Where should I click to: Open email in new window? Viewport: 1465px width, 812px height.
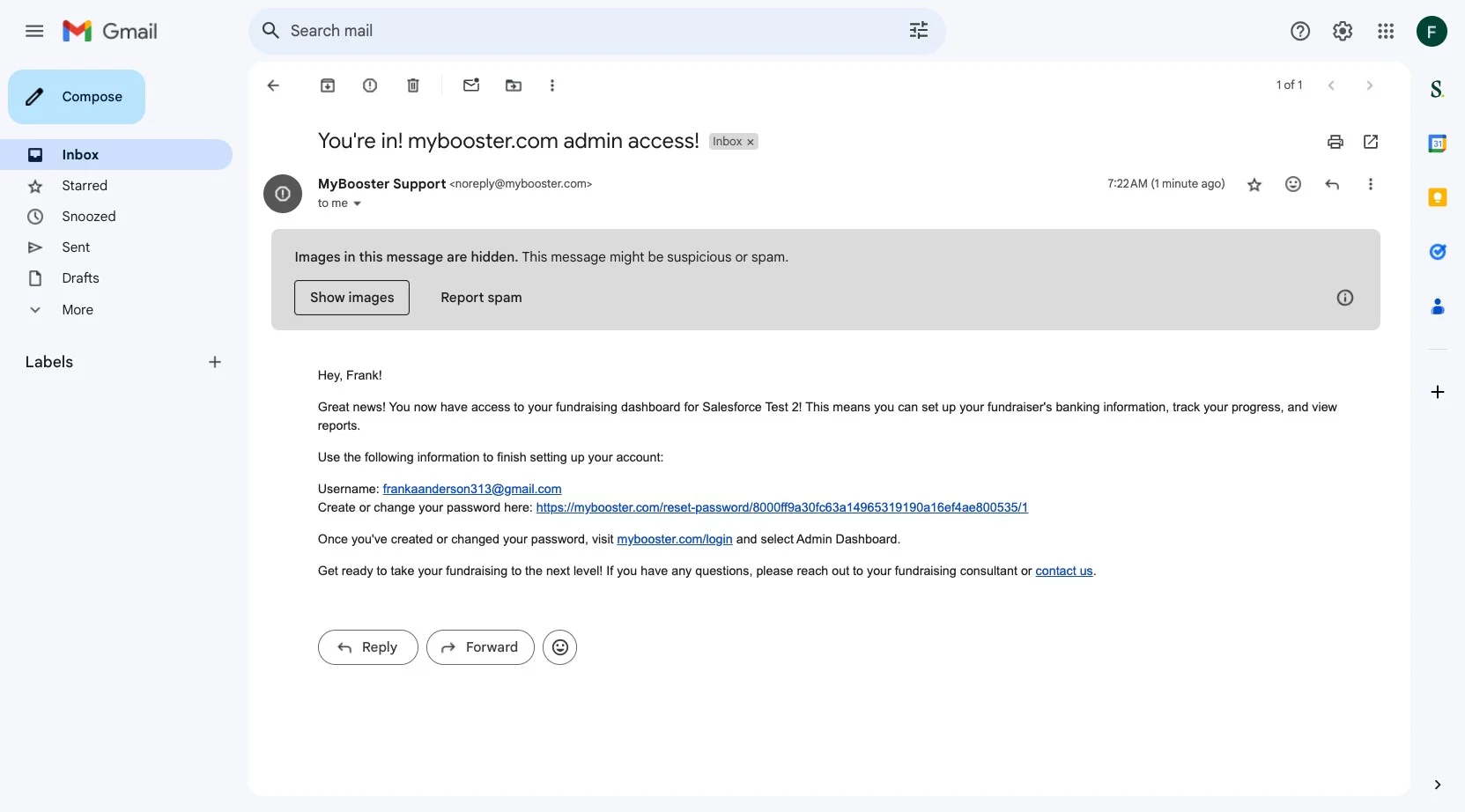tap(1371, 142)
